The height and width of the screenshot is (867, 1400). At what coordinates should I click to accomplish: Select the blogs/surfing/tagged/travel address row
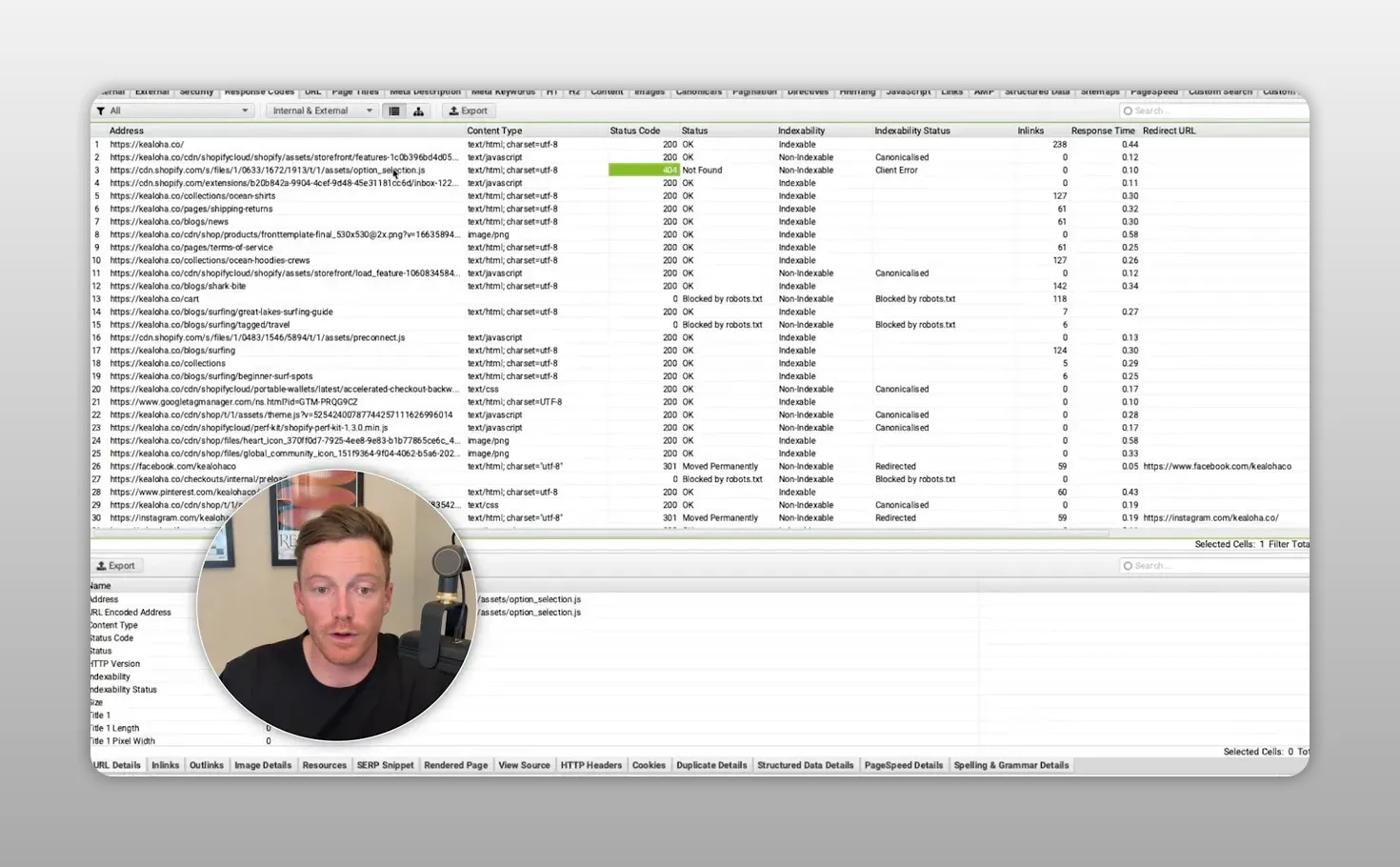[x=200, y=325]
